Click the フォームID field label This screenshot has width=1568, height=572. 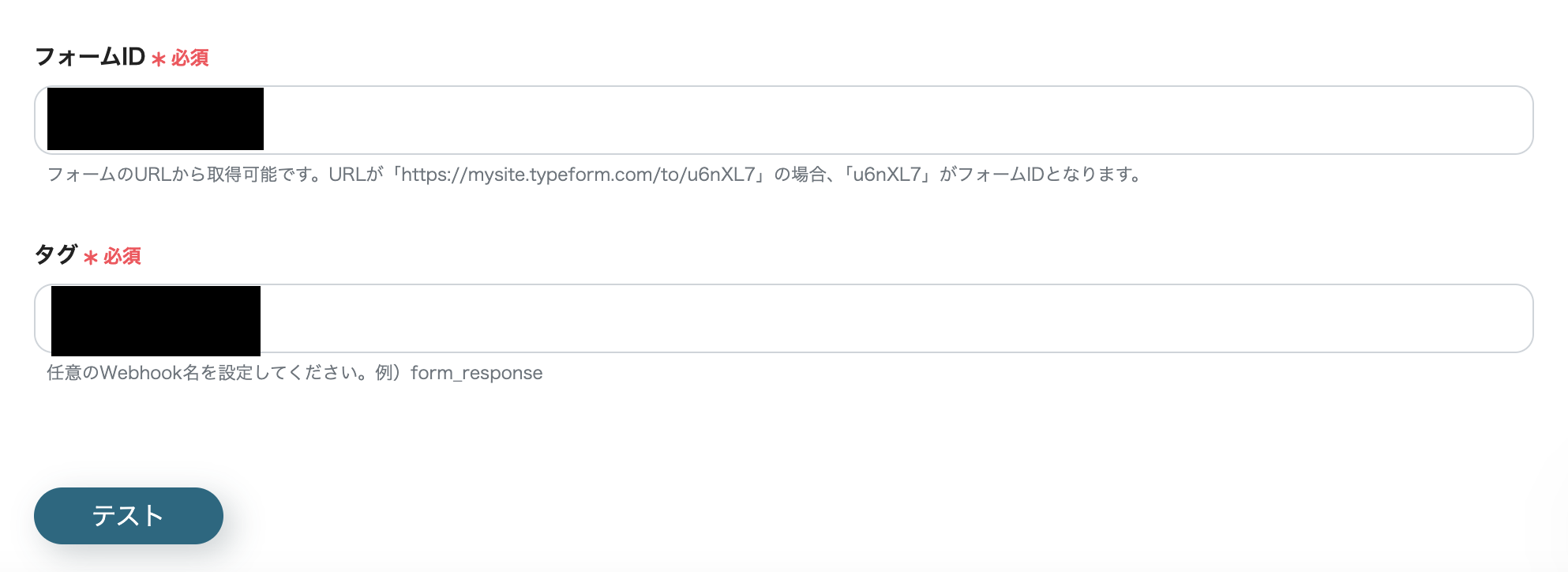89,56
